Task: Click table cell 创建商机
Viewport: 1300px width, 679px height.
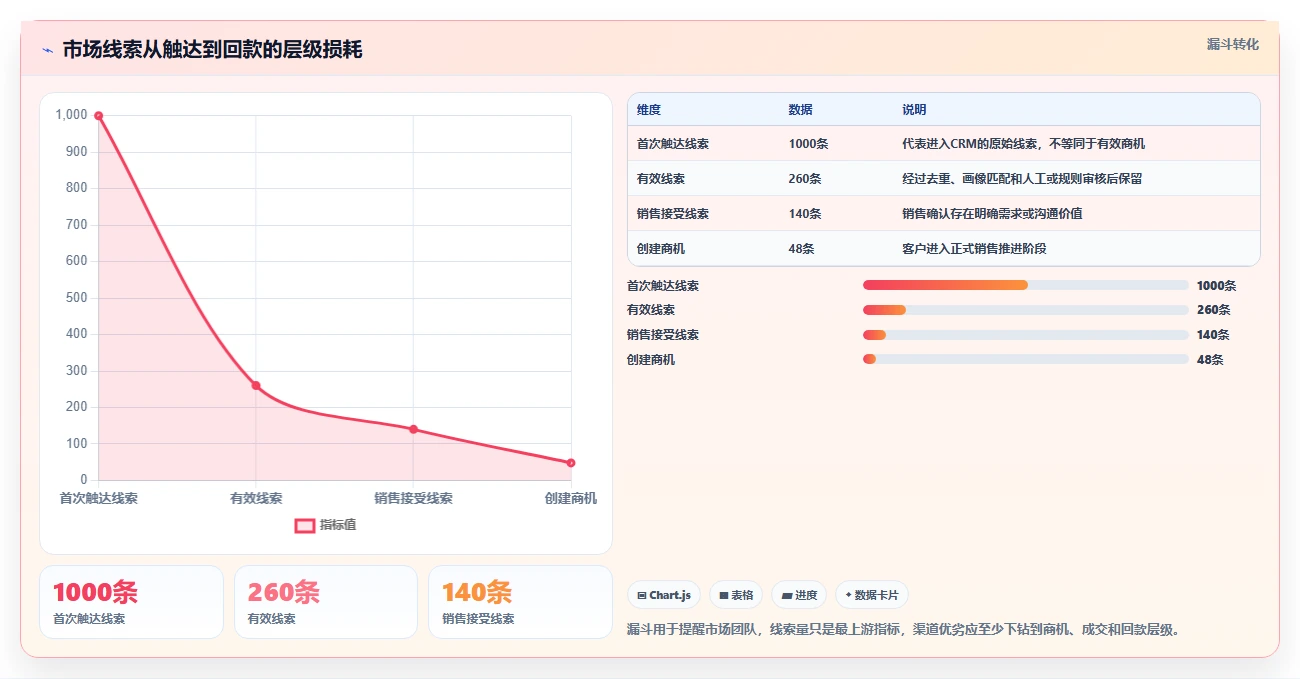Action: 661,249
